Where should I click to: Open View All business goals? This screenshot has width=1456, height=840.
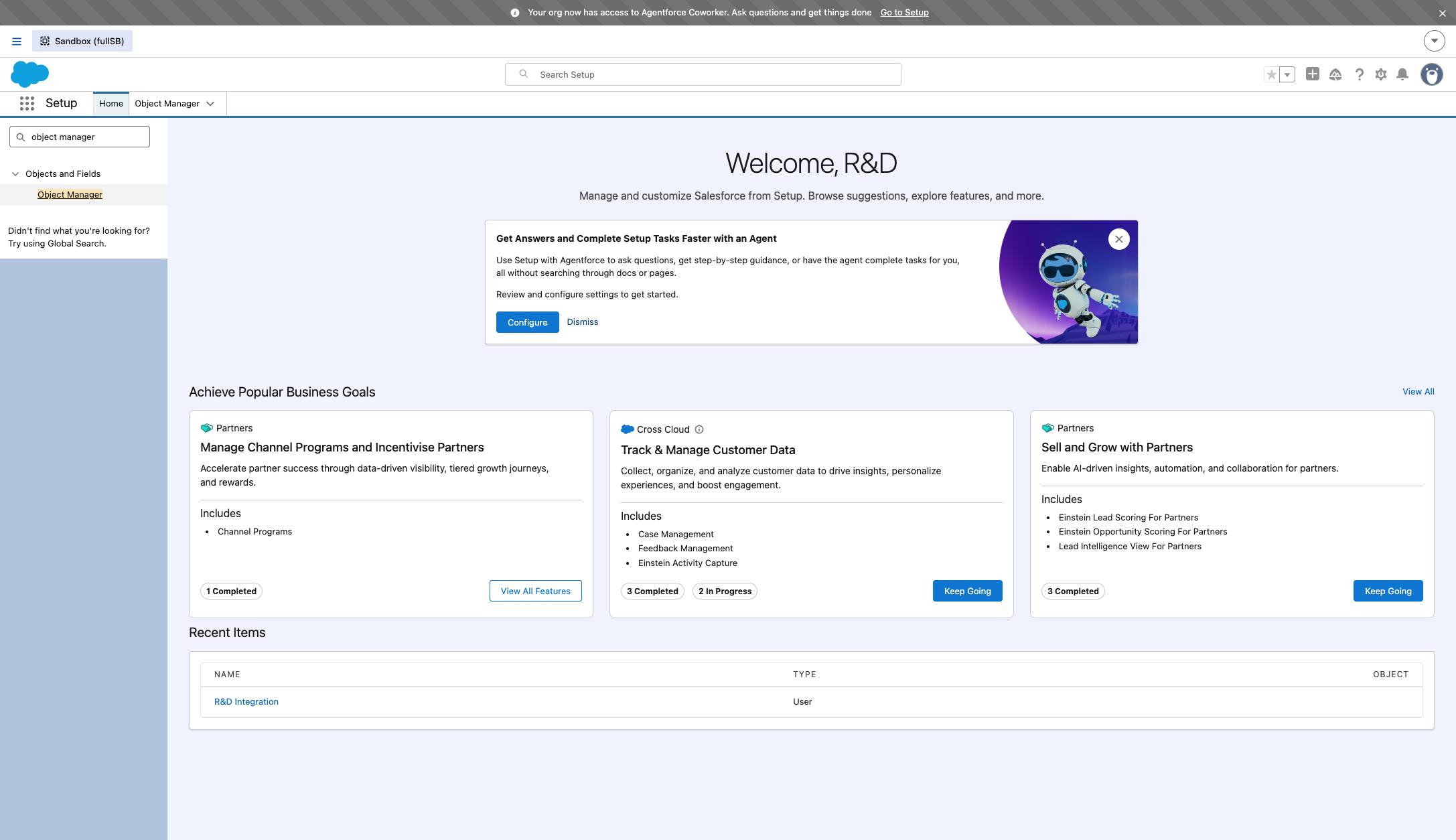tap(1418, 391)
